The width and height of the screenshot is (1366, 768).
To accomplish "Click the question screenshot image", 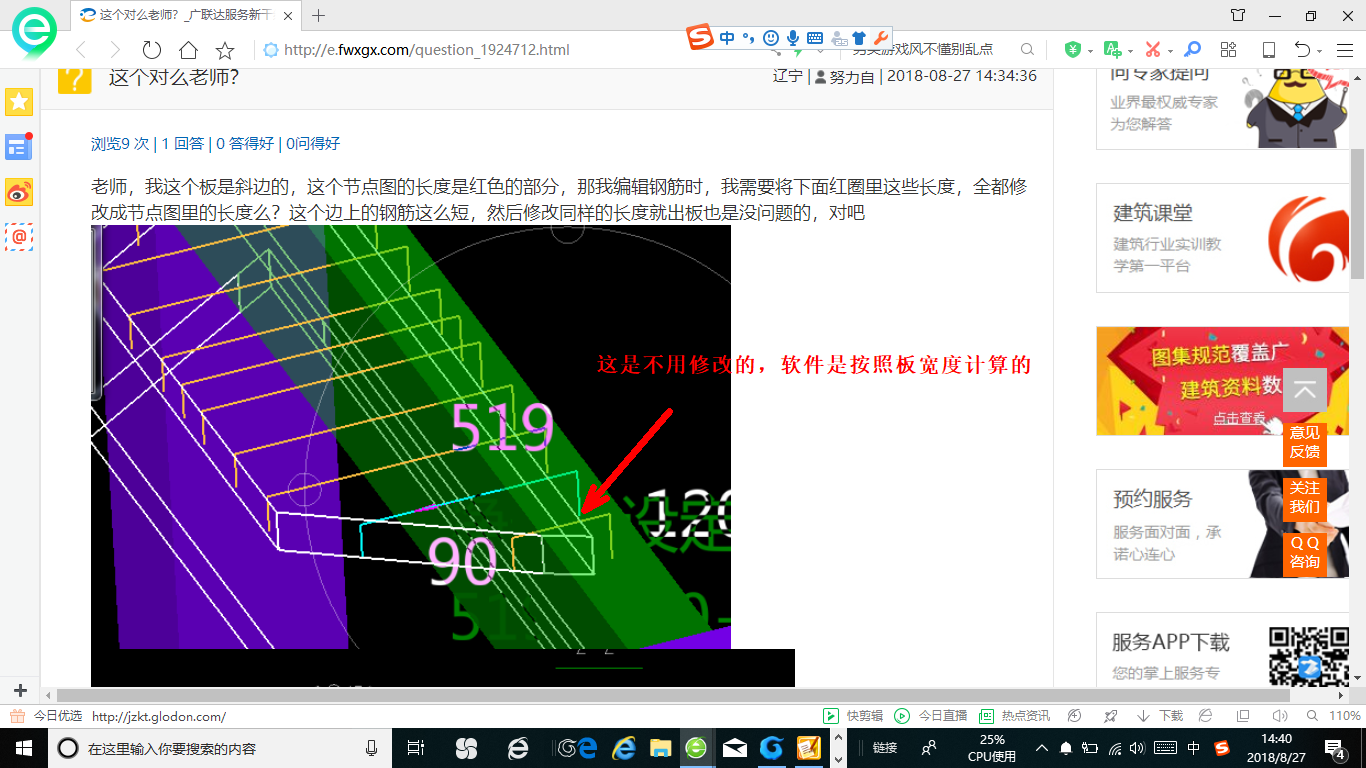I will coord(411,437).
